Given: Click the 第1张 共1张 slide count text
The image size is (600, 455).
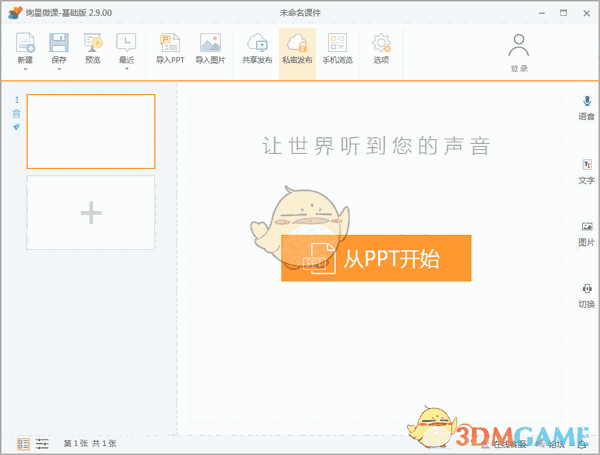Looking at the screenshot, I should point(90,444).
